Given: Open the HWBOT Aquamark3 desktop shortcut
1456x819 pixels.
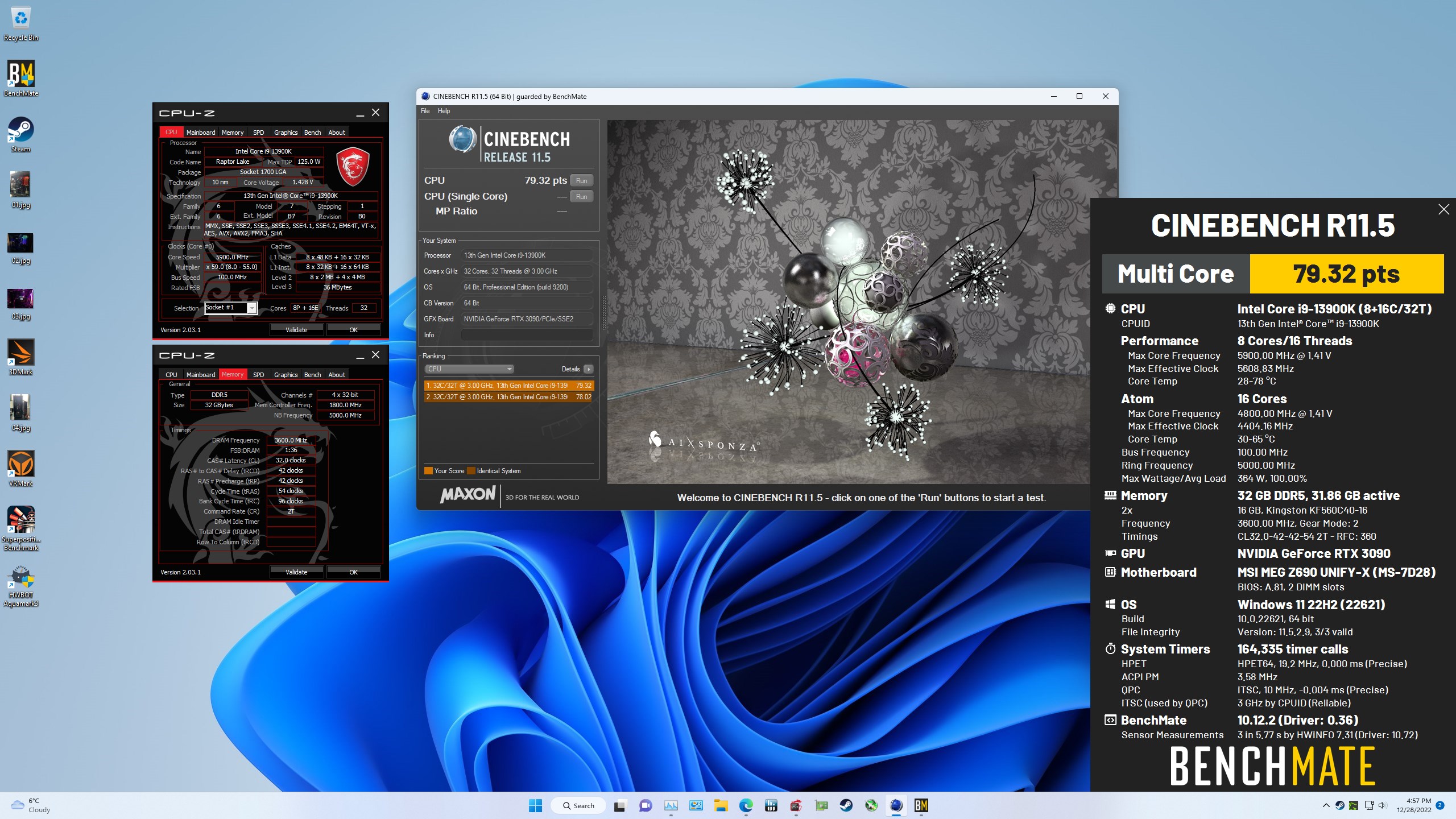Looking at the screenshot, I should coord(21,586).
